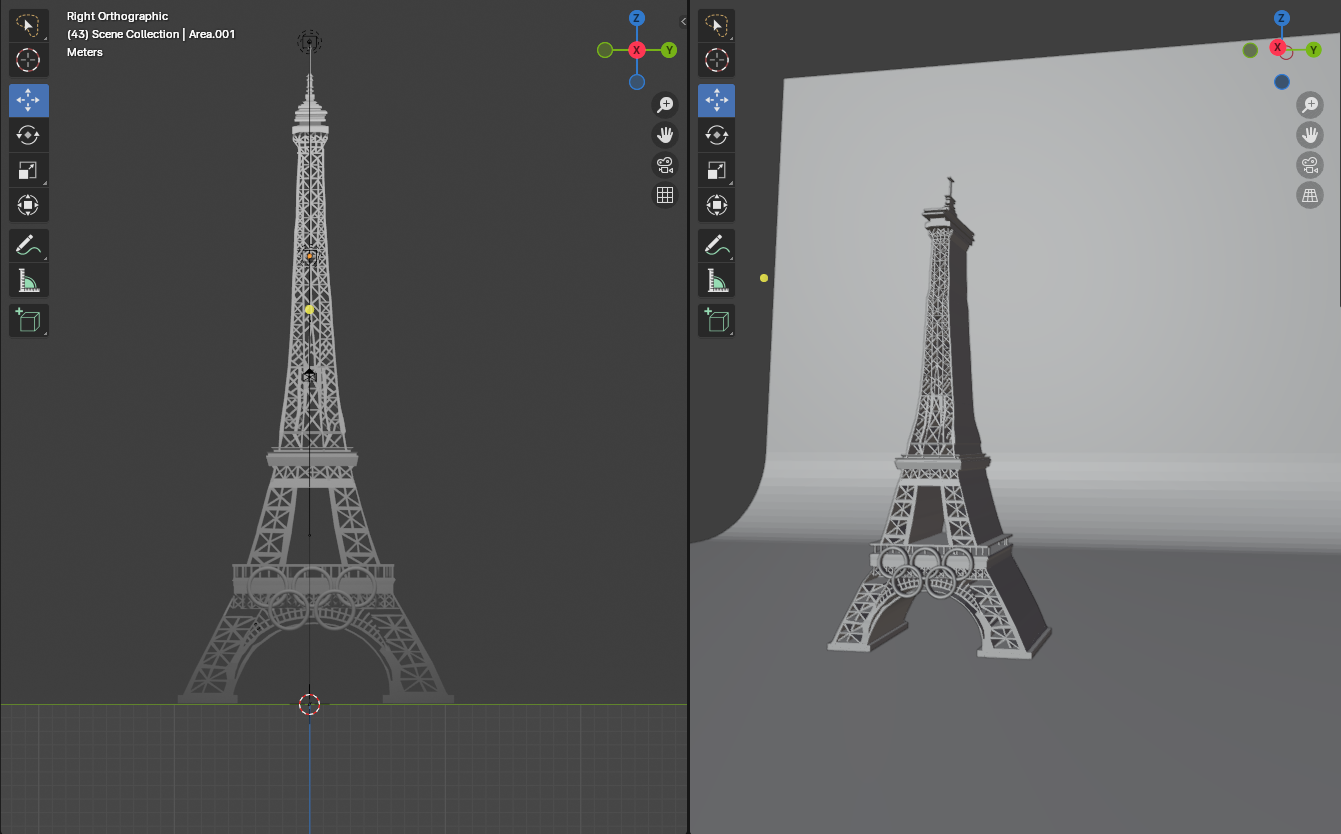Choose the Annotate pencil in the perspective viewport
Screen dimensions: 1341x834
click(x=716, y=245)
